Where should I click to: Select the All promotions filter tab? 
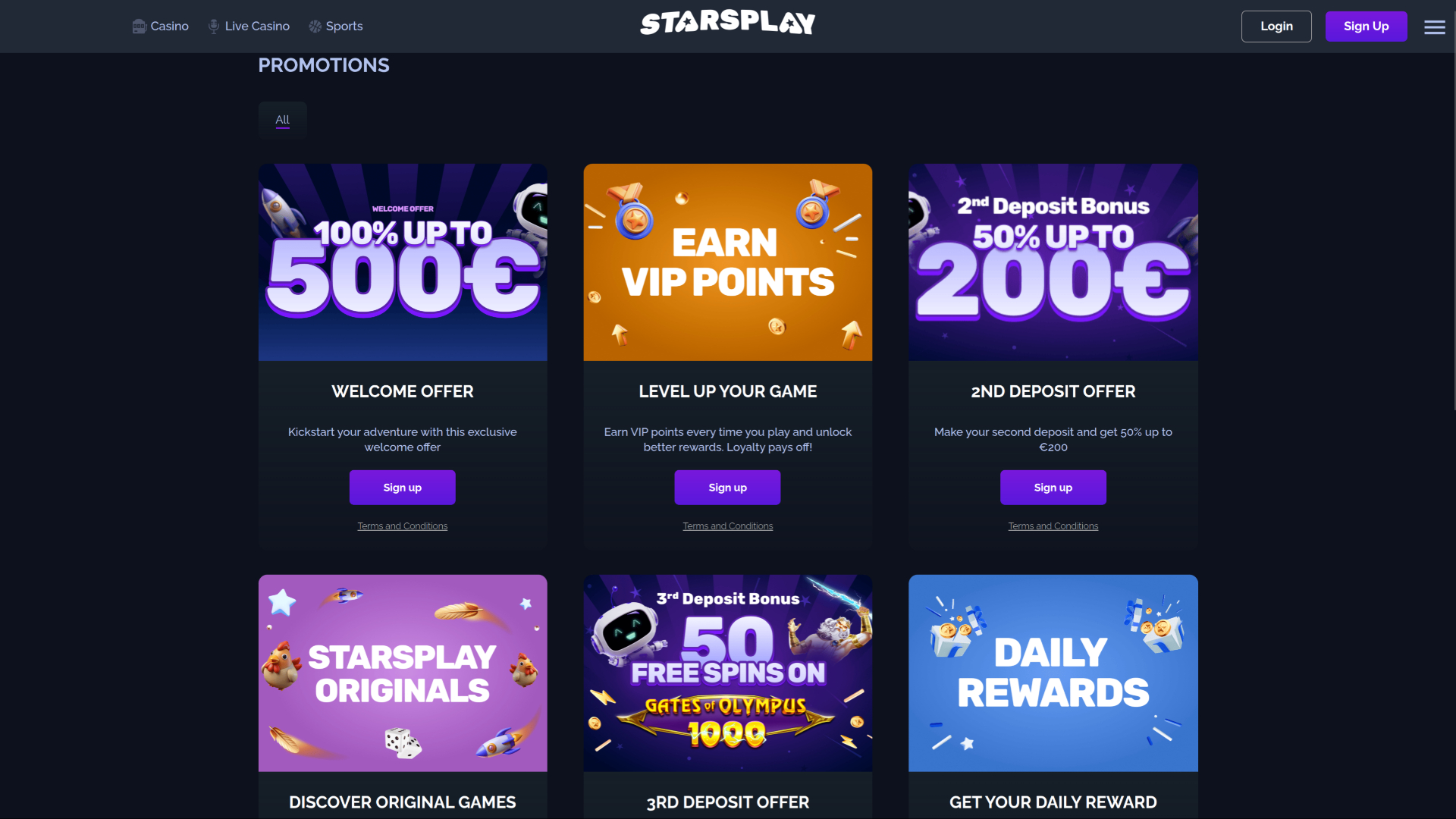(x=282, y=120)
